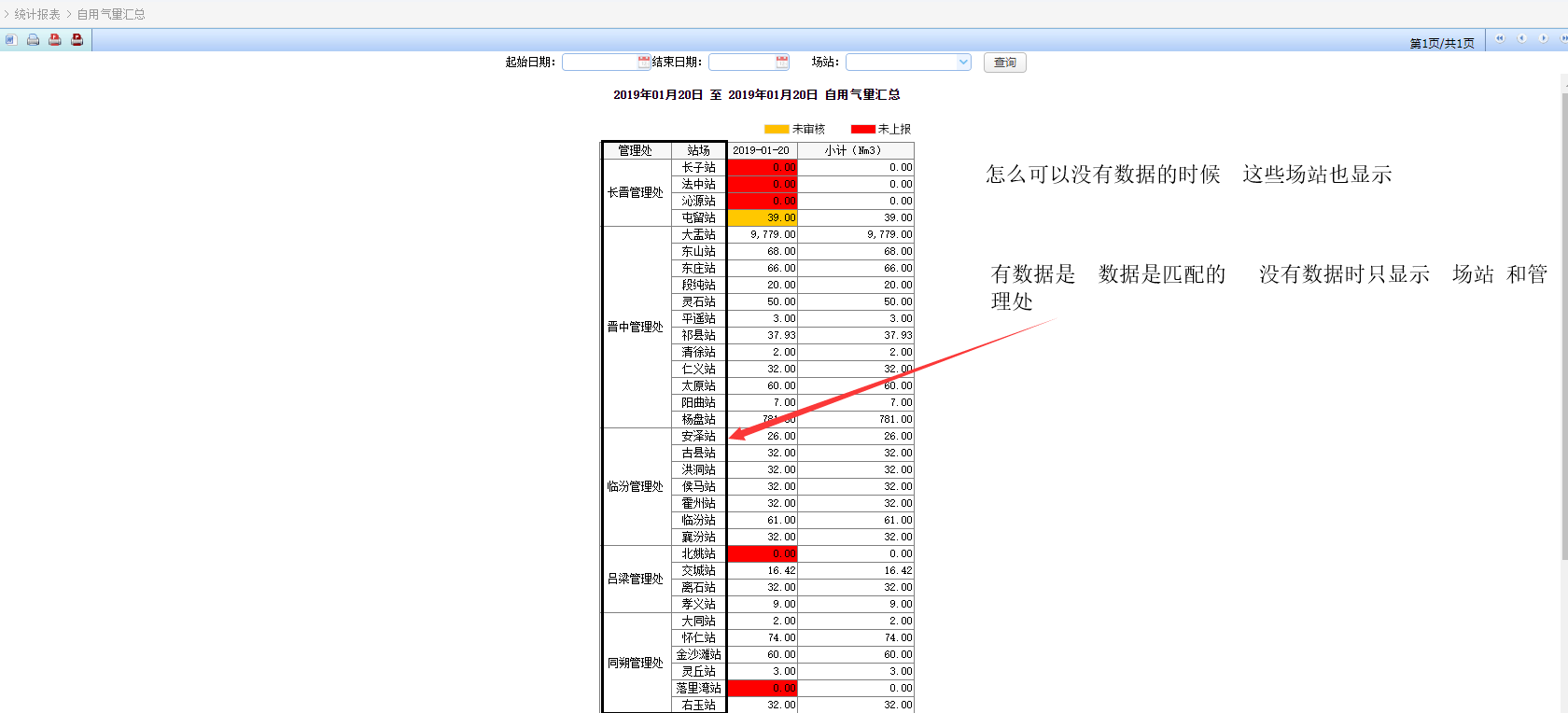The width and height of the screenshot is (1568, 713).
Task: Click the 侯马站 row label
Action: click(x=699, y=486)
